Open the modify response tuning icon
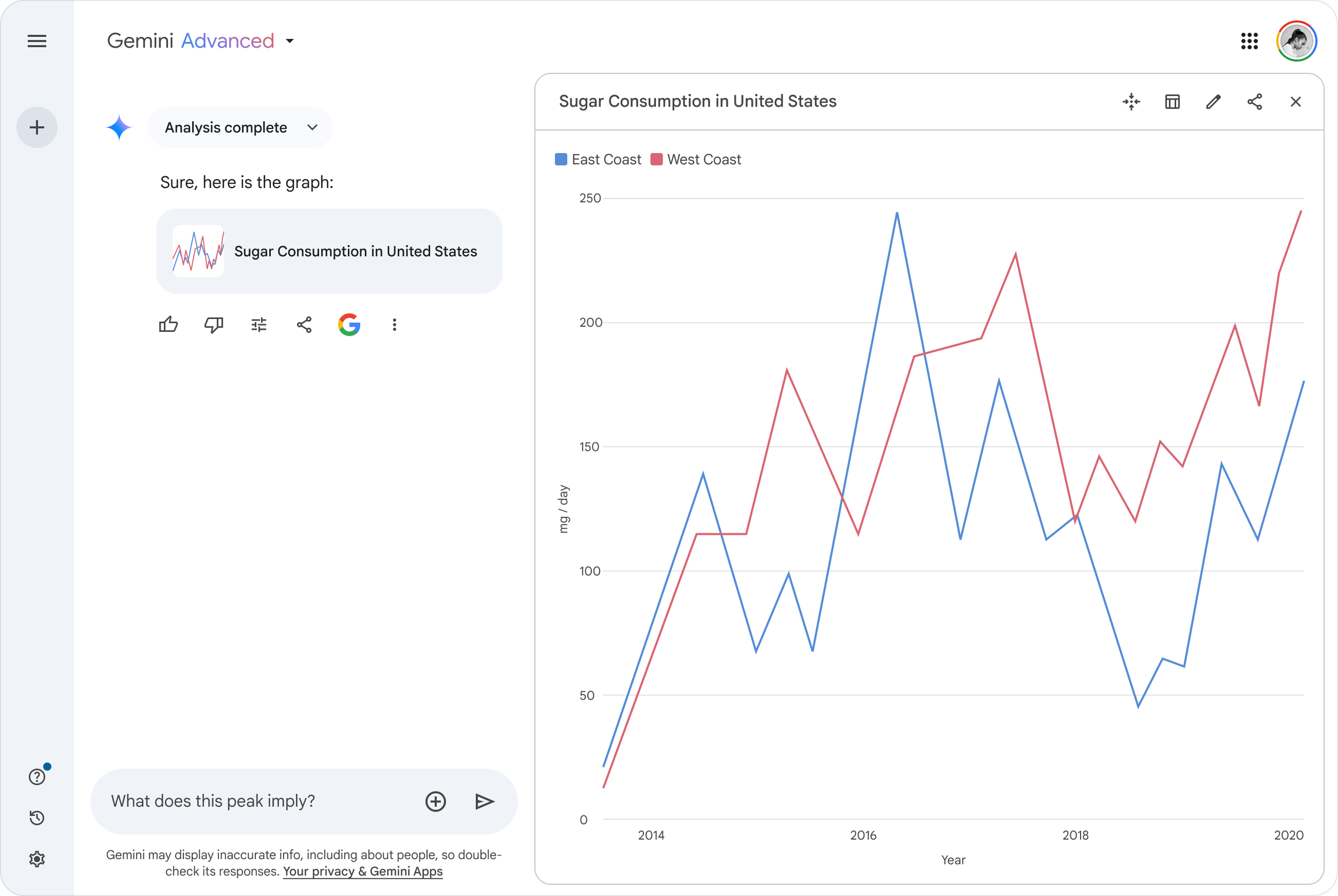Viewport: 1338px width, 896px height. [x=259, y=324]
